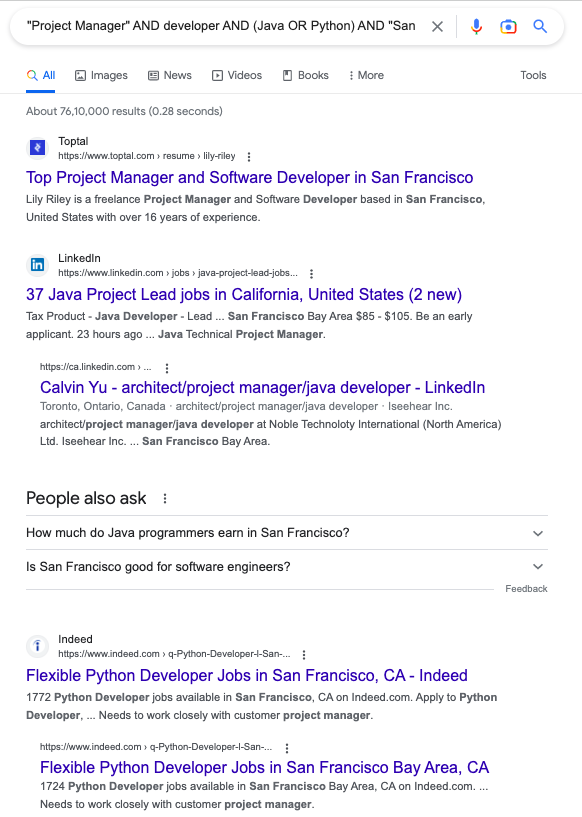Open the three-dot menu for the Toptal result
Image resolution: width=582 pixels, height=817 pixels.
tap(249, 156)
